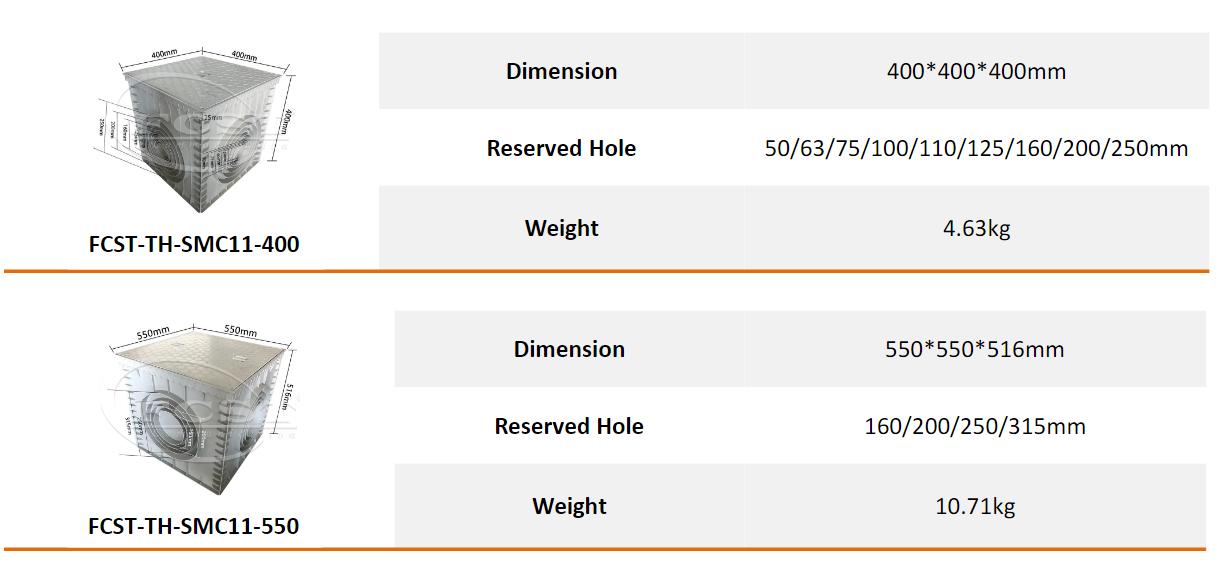Click Weight label beside 10.71kg
This screenshot has width=1227, height=578.
(569, 506)
